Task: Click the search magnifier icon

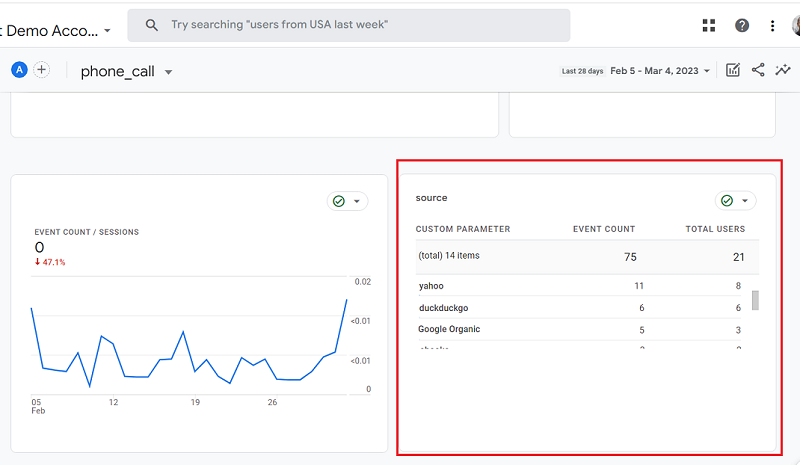Action: [152, 25]
